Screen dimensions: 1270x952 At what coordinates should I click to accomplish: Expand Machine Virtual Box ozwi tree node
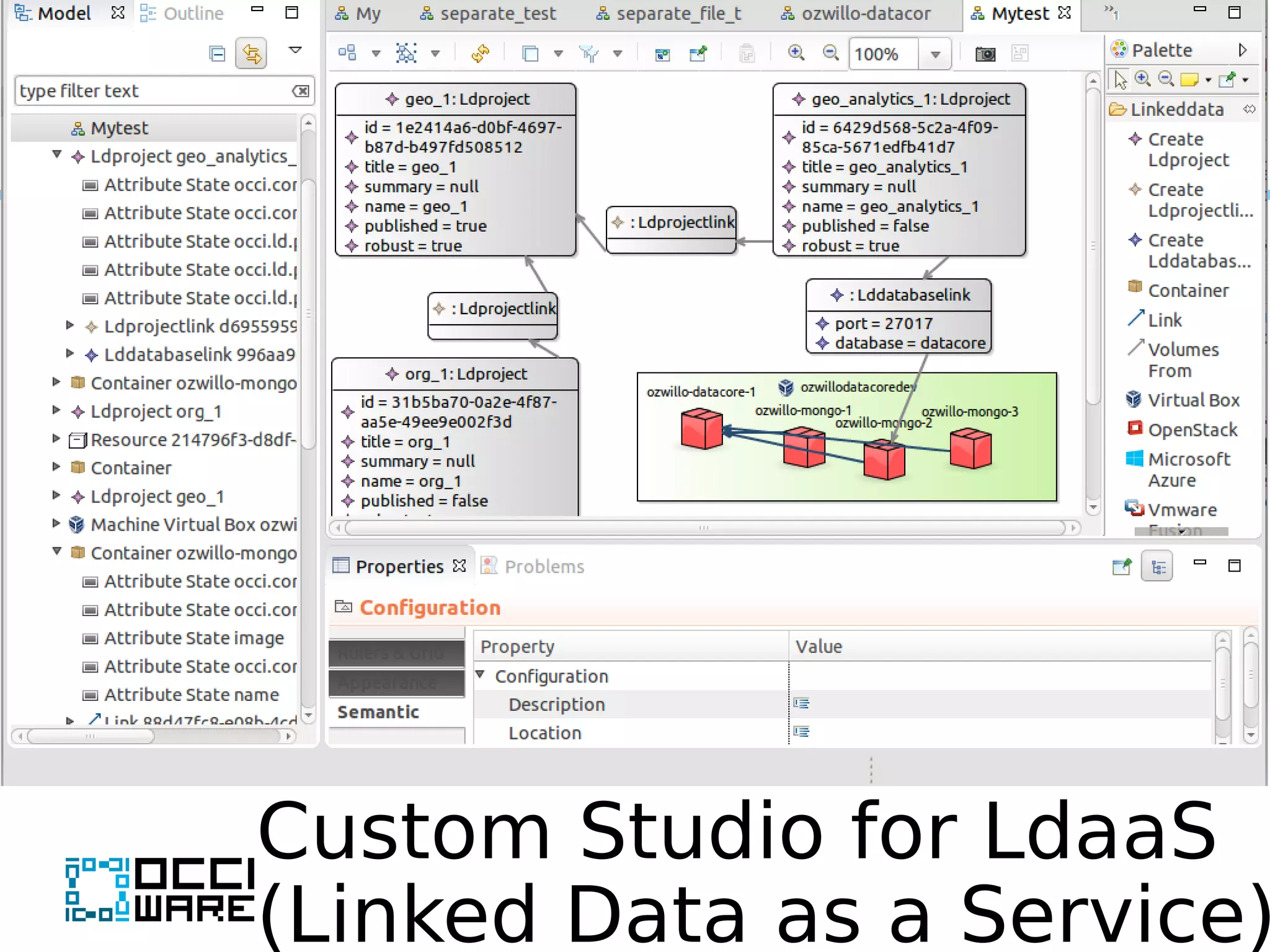tap(56, 523)
